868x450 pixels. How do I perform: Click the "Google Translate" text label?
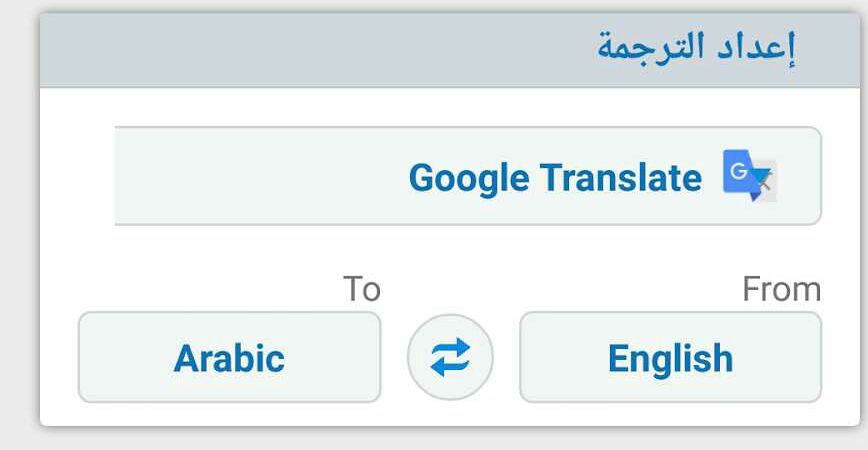(x=555, y=178)
